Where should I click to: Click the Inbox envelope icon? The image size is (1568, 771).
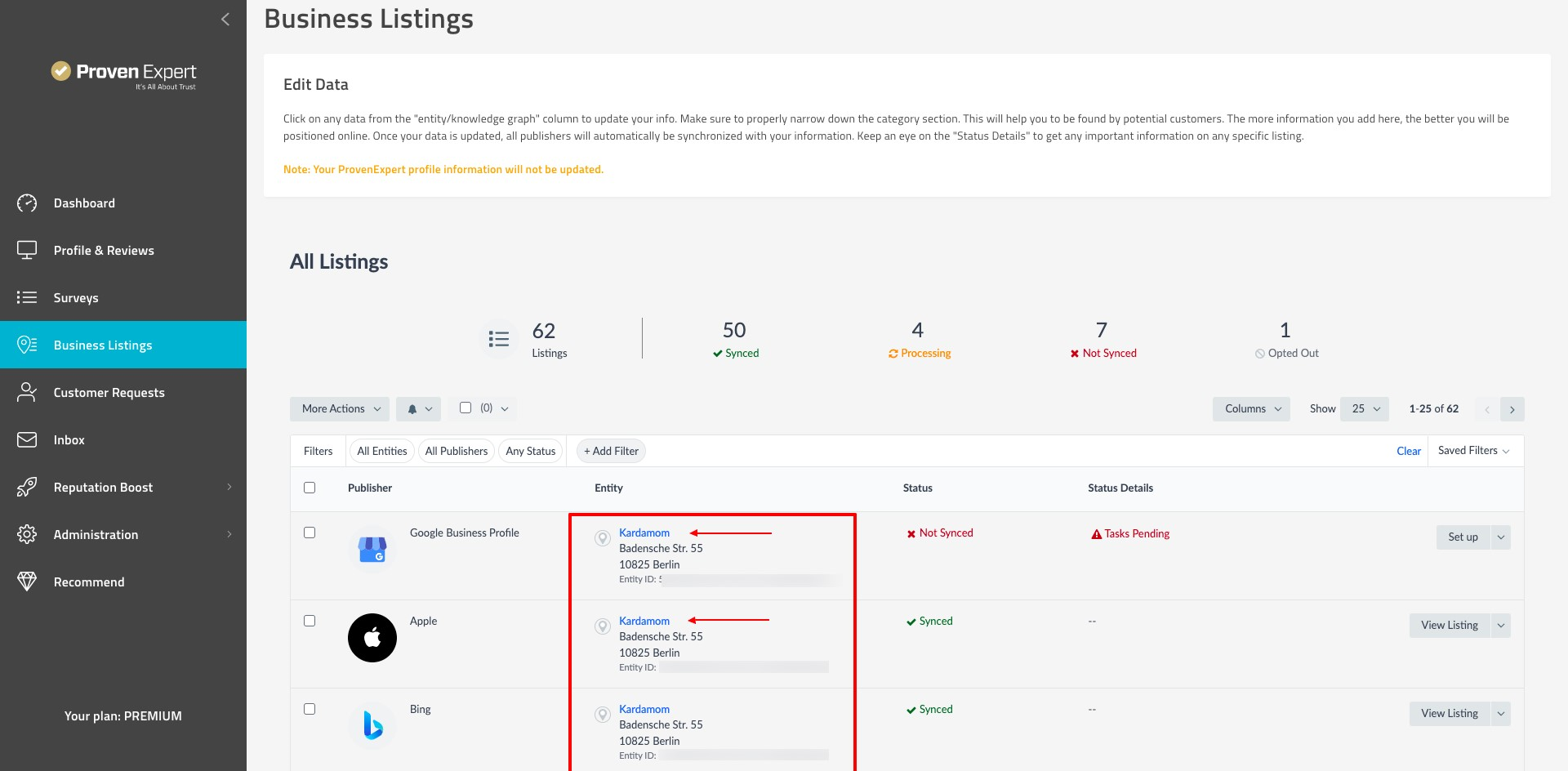27,440
